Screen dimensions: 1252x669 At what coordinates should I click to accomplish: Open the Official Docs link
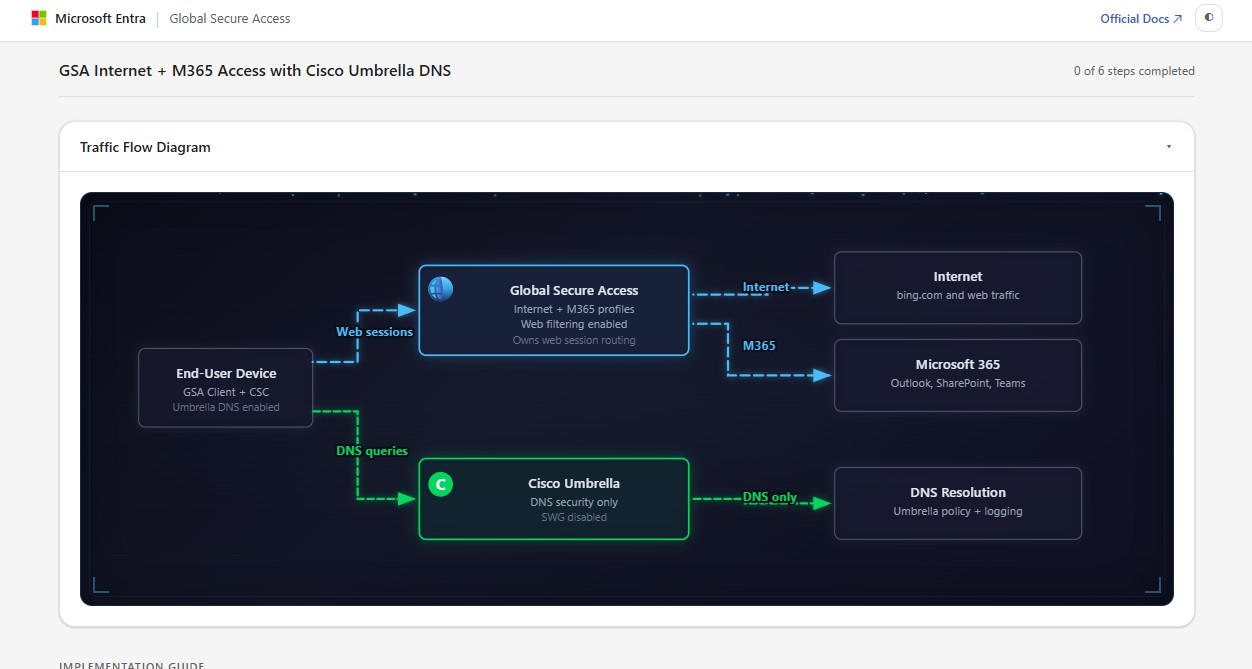1141,19
